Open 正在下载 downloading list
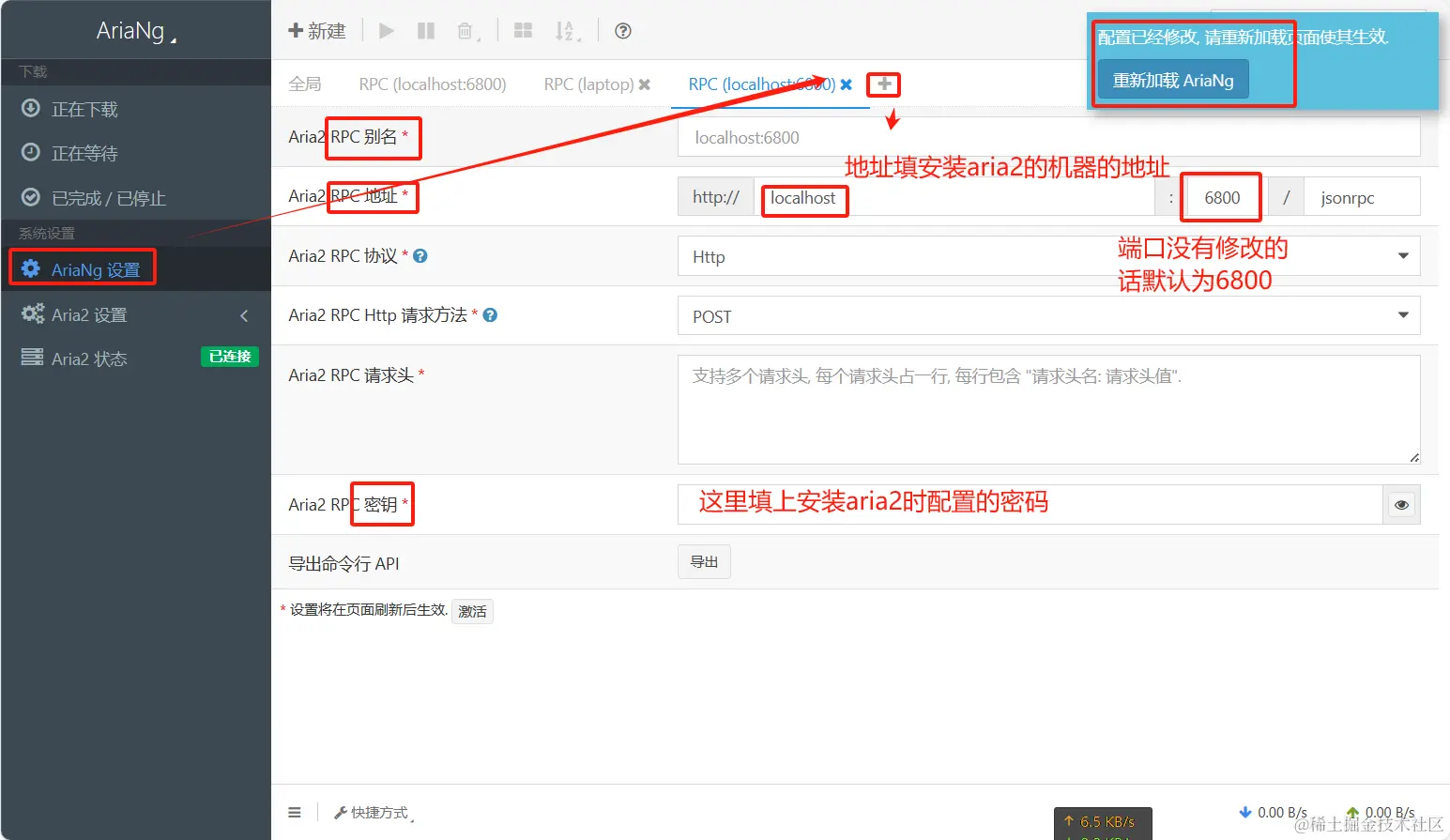 (136, 109)
